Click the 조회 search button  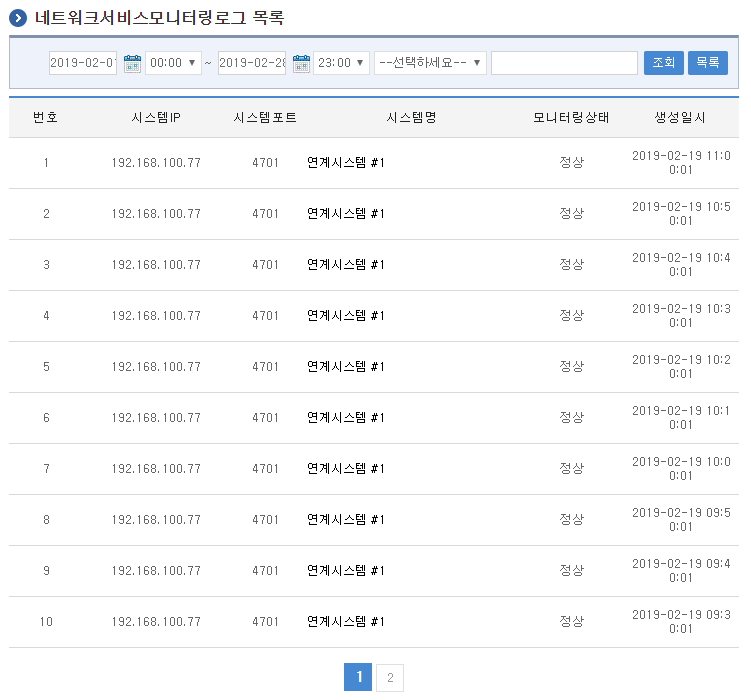point(663,63)
